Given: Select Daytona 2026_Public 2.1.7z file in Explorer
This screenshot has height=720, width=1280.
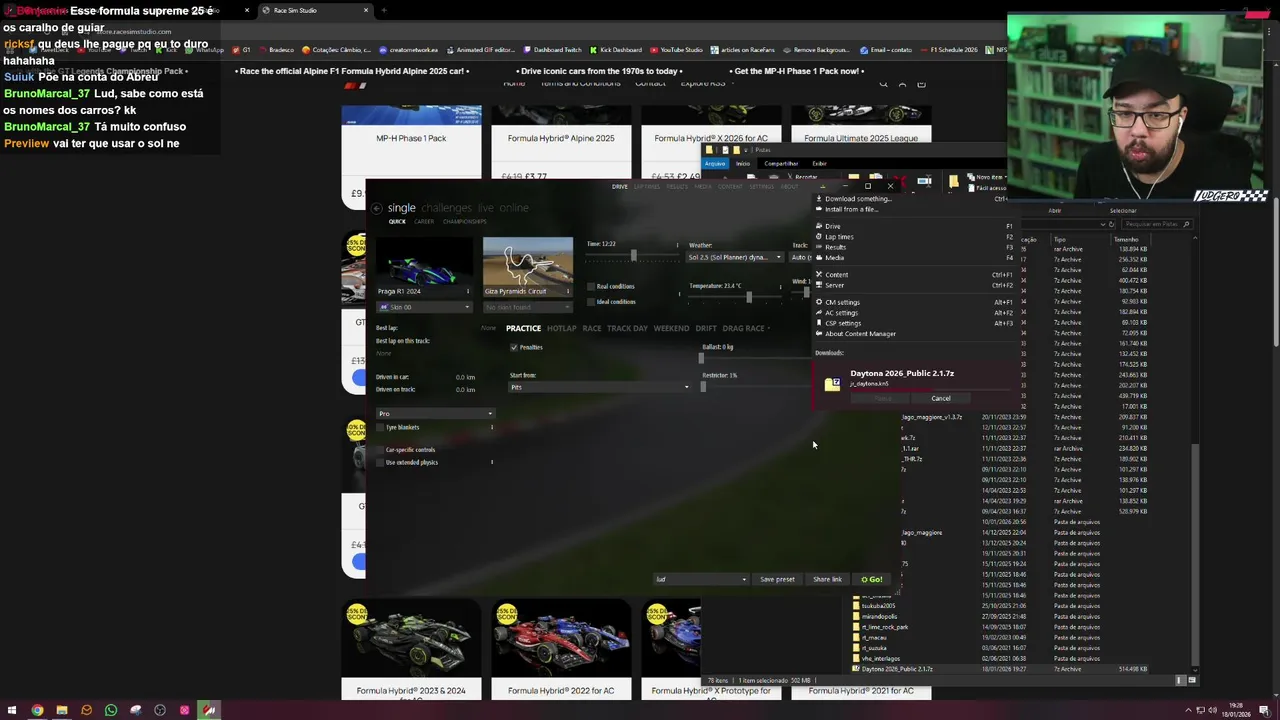Looking at the screenshot, I should click(896, 669).
